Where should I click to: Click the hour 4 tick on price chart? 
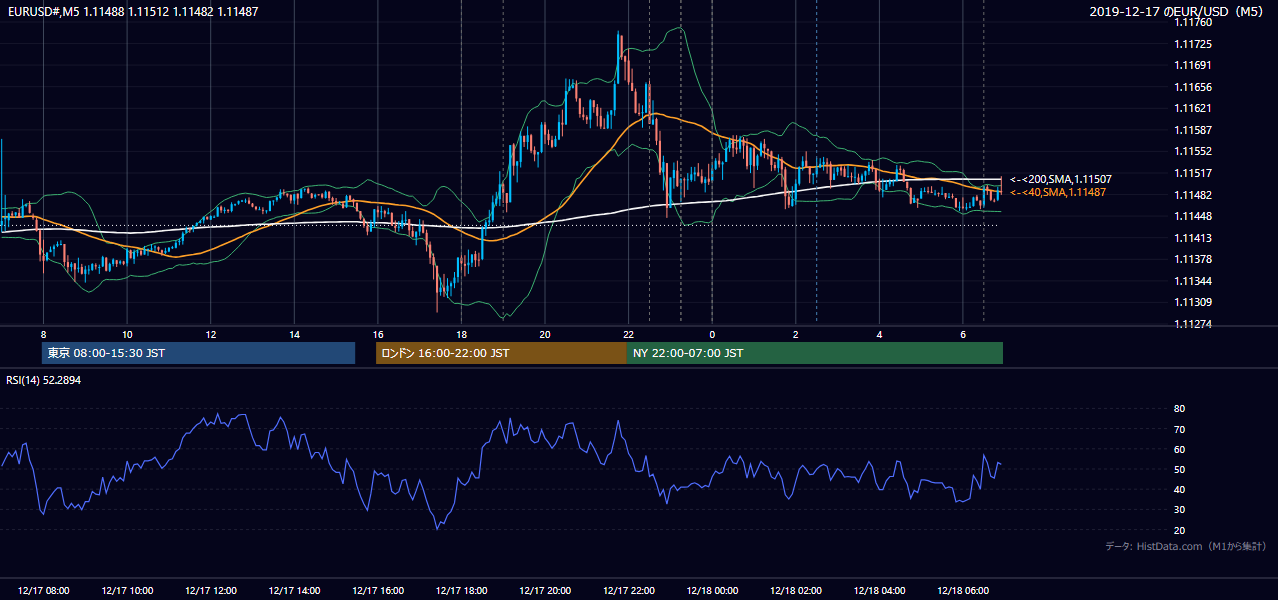click(879, 334)
